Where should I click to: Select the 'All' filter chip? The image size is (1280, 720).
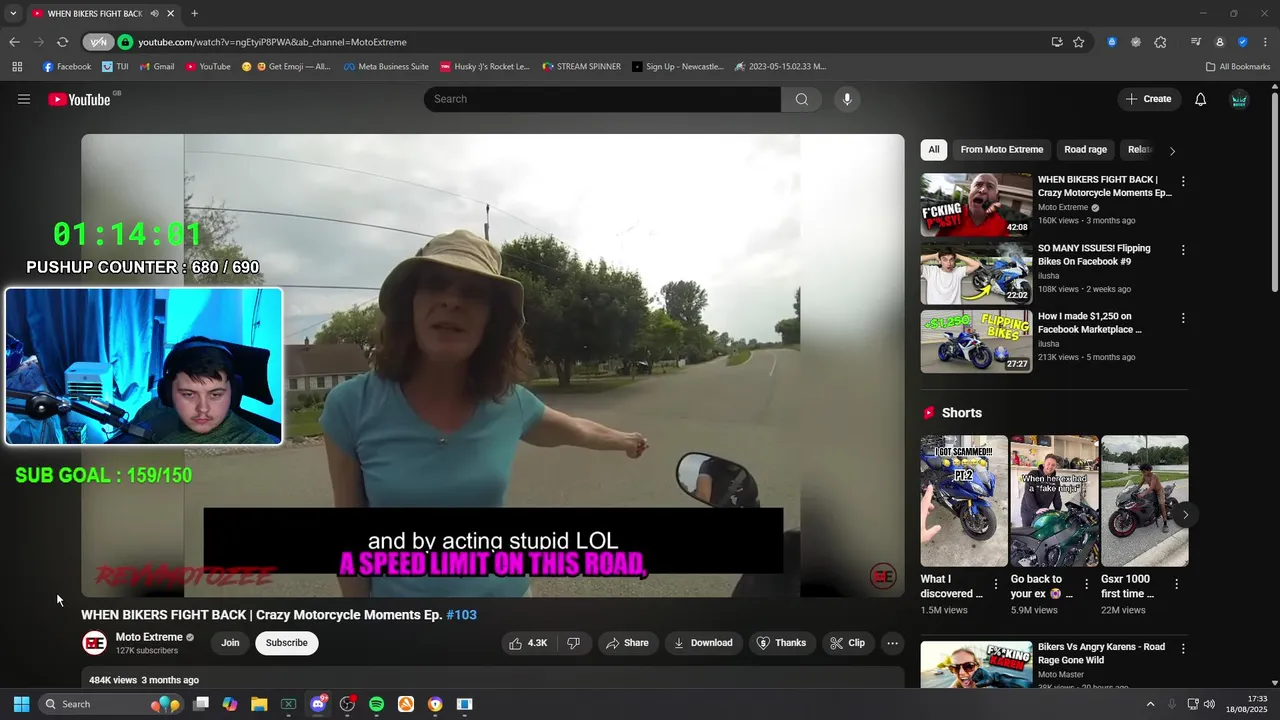coord(933,150)
